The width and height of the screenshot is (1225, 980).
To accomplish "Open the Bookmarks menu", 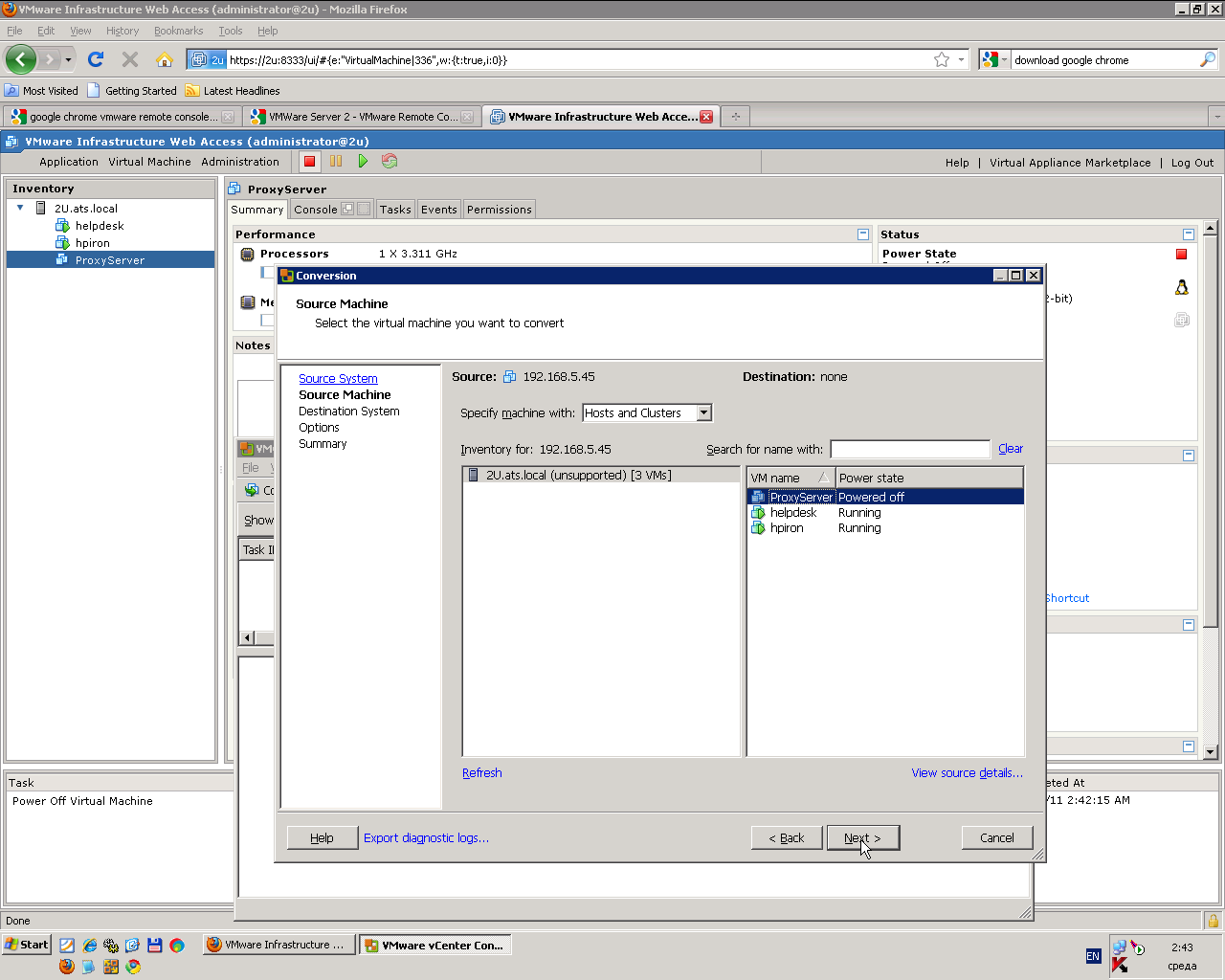I will tap(178, 31).
